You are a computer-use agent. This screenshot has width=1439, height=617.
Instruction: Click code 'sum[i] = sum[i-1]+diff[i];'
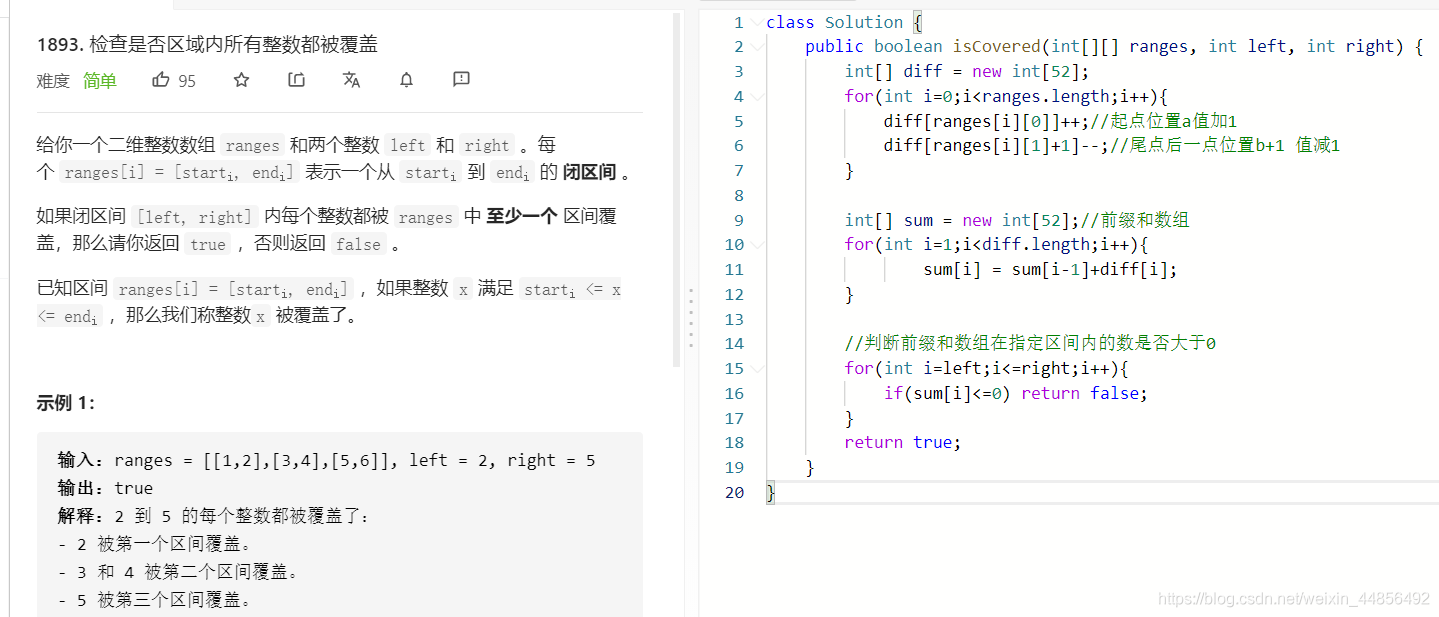pos(1050,270)
